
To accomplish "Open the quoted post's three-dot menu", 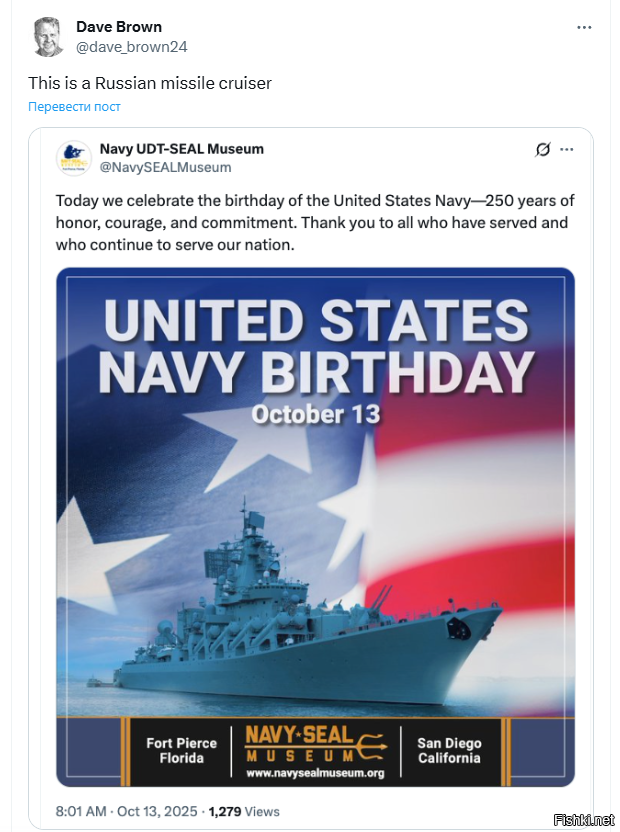I will click(x=567, y=149).
